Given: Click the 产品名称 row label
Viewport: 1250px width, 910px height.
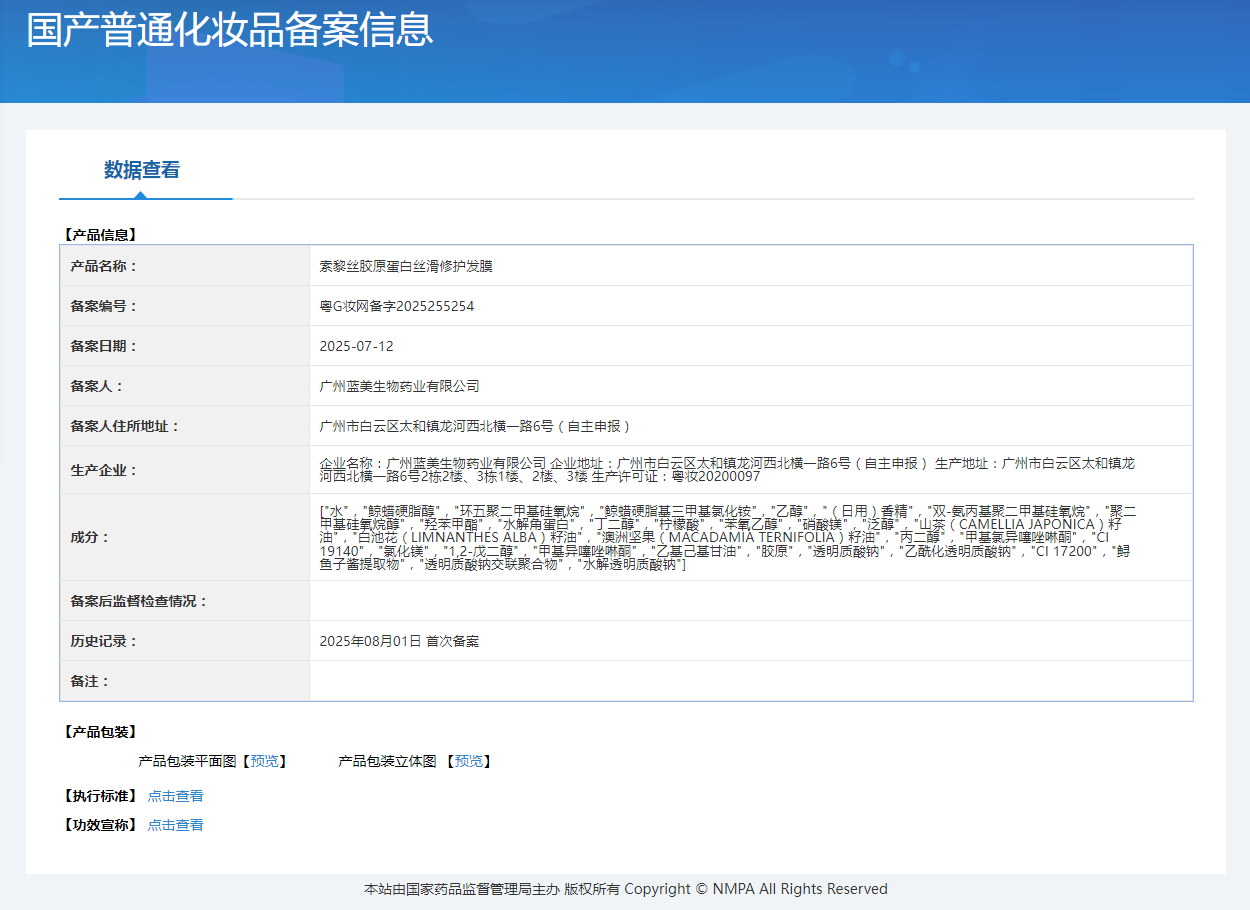Looking at the screenshot, I should [x=104, y=266].
